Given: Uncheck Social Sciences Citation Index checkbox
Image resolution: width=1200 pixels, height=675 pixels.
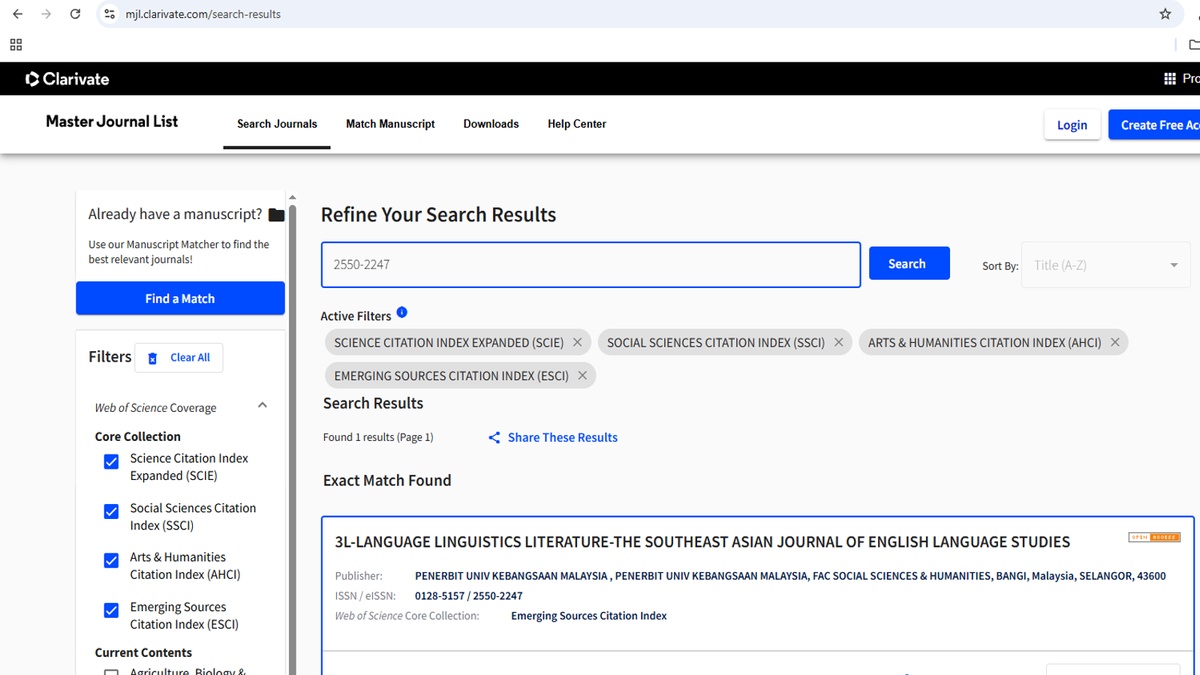Looking at the screenshot, I should (x=111, y=512).
